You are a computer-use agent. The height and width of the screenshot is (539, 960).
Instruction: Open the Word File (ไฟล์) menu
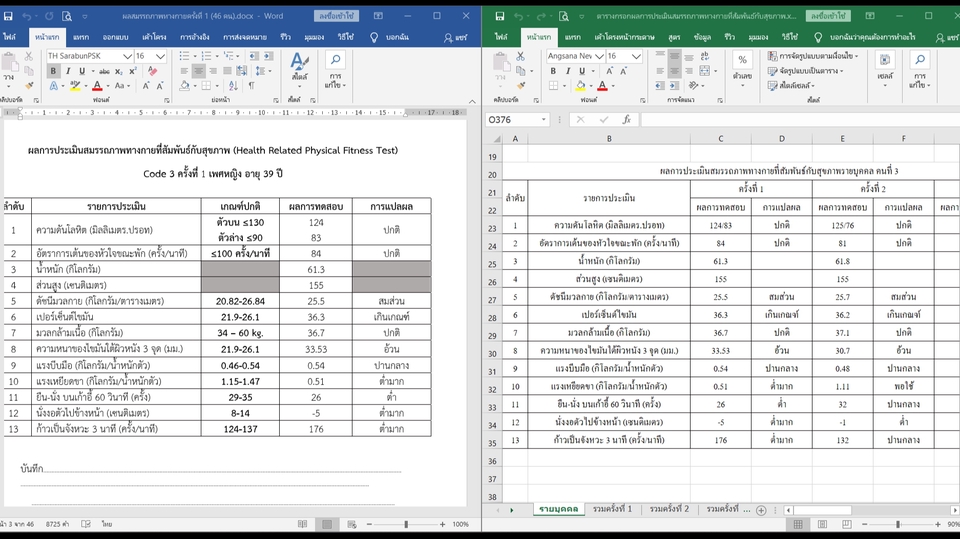tap(9, 37)
